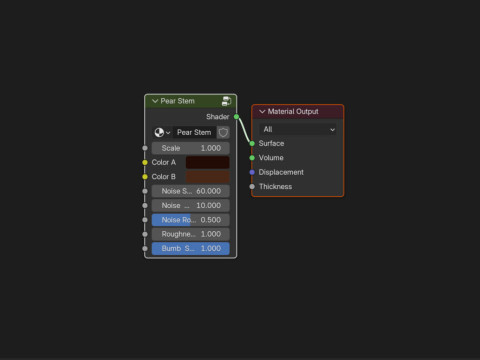Click the Pear Stem group name field

click(x=194, y=133)
